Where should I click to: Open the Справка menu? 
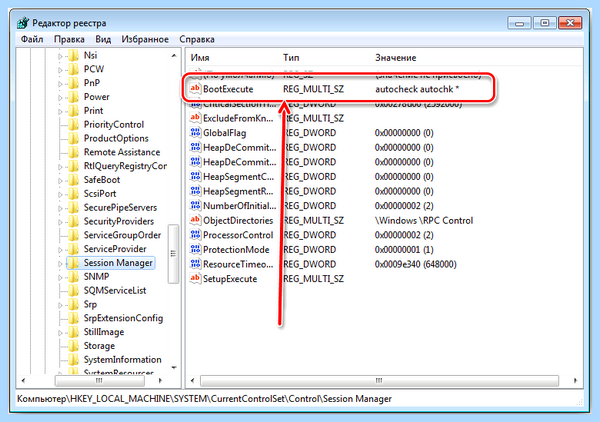tap(197, 39)
